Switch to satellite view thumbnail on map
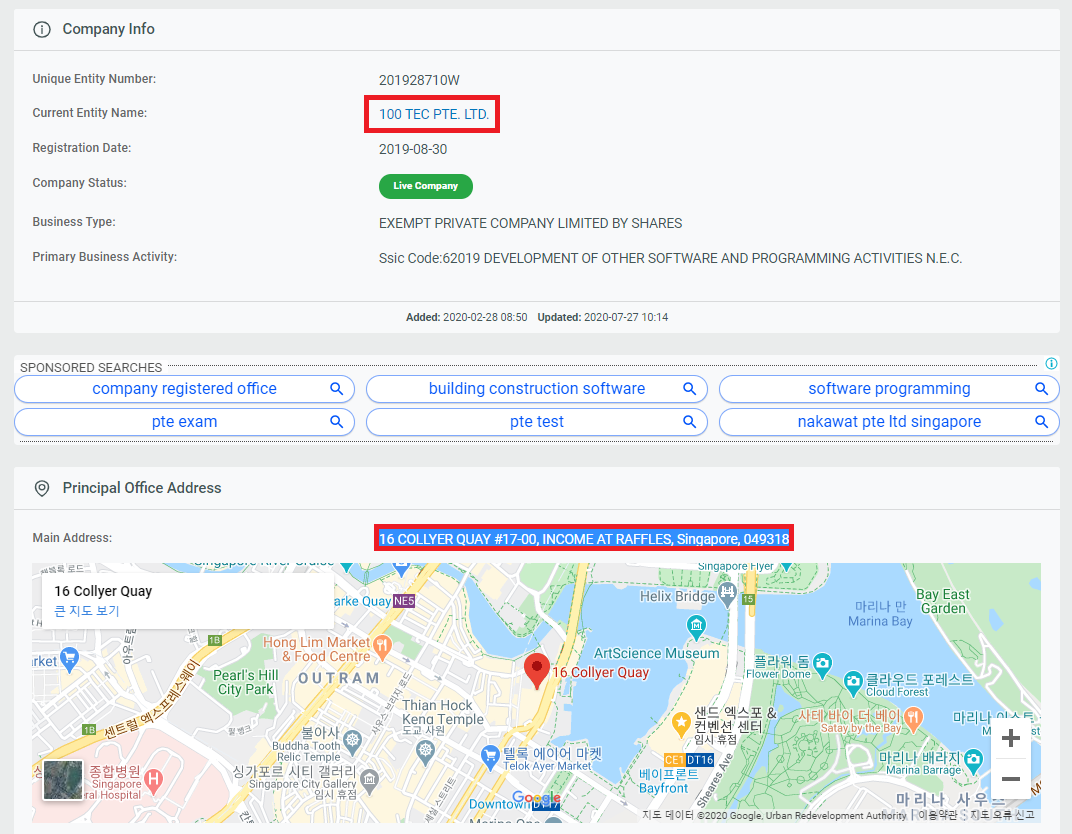Image resolution: width=1072 pixels, height=834 pixels. pos(63,780)
